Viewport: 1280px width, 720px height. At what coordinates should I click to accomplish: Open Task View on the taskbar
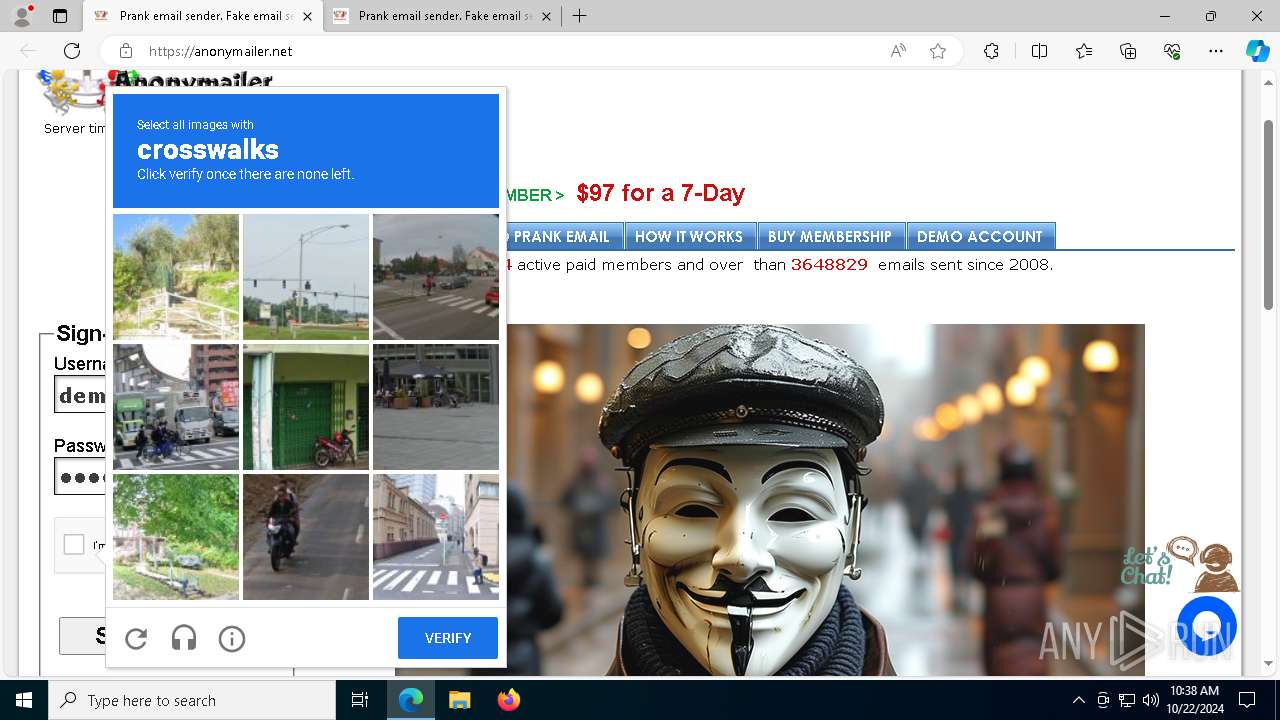point(360,700)
